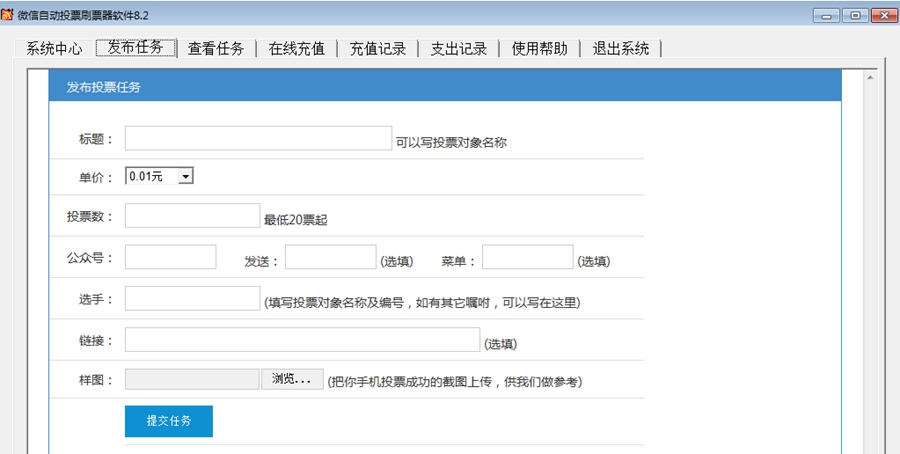Click the app icon in title bar

click(x=7, y=15)
